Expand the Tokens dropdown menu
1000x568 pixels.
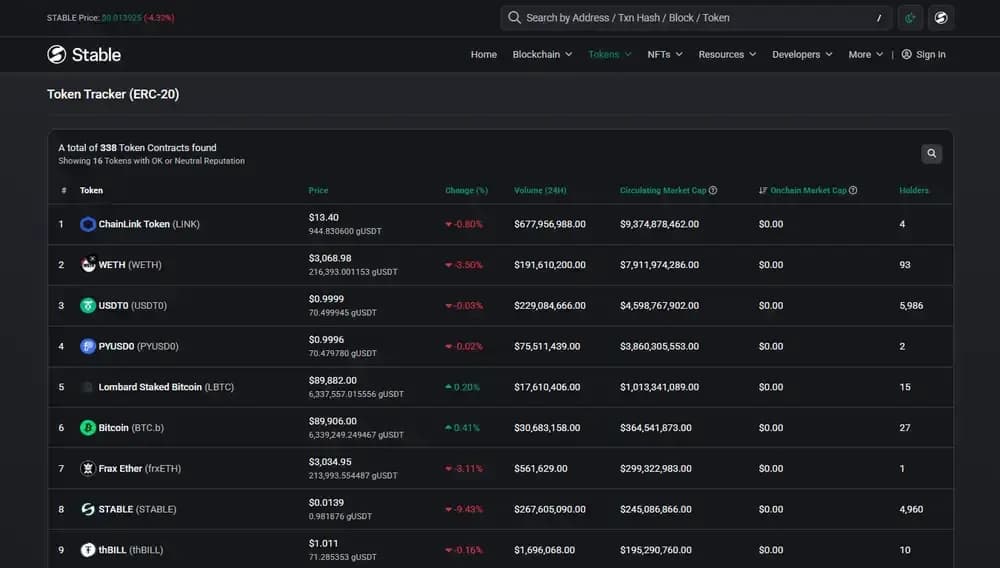point(610,54)
